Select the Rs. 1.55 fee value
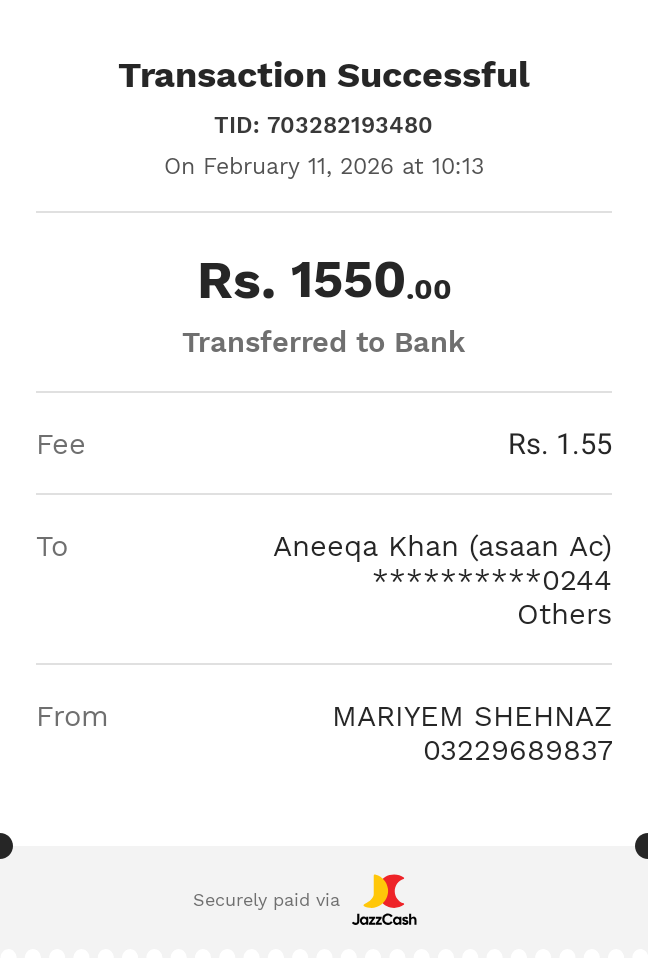 559,445
